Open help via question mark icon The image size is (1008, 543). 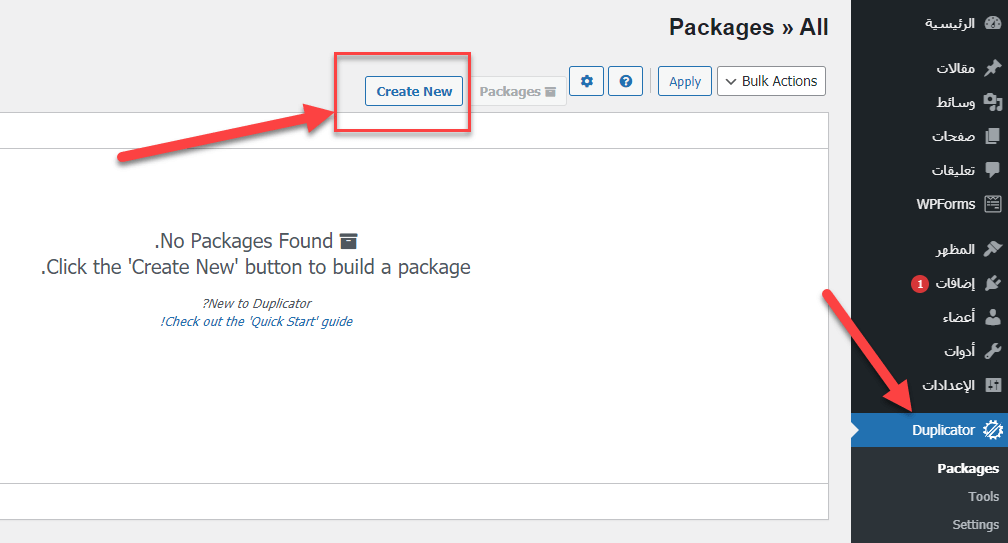click(x=626, y=81)
